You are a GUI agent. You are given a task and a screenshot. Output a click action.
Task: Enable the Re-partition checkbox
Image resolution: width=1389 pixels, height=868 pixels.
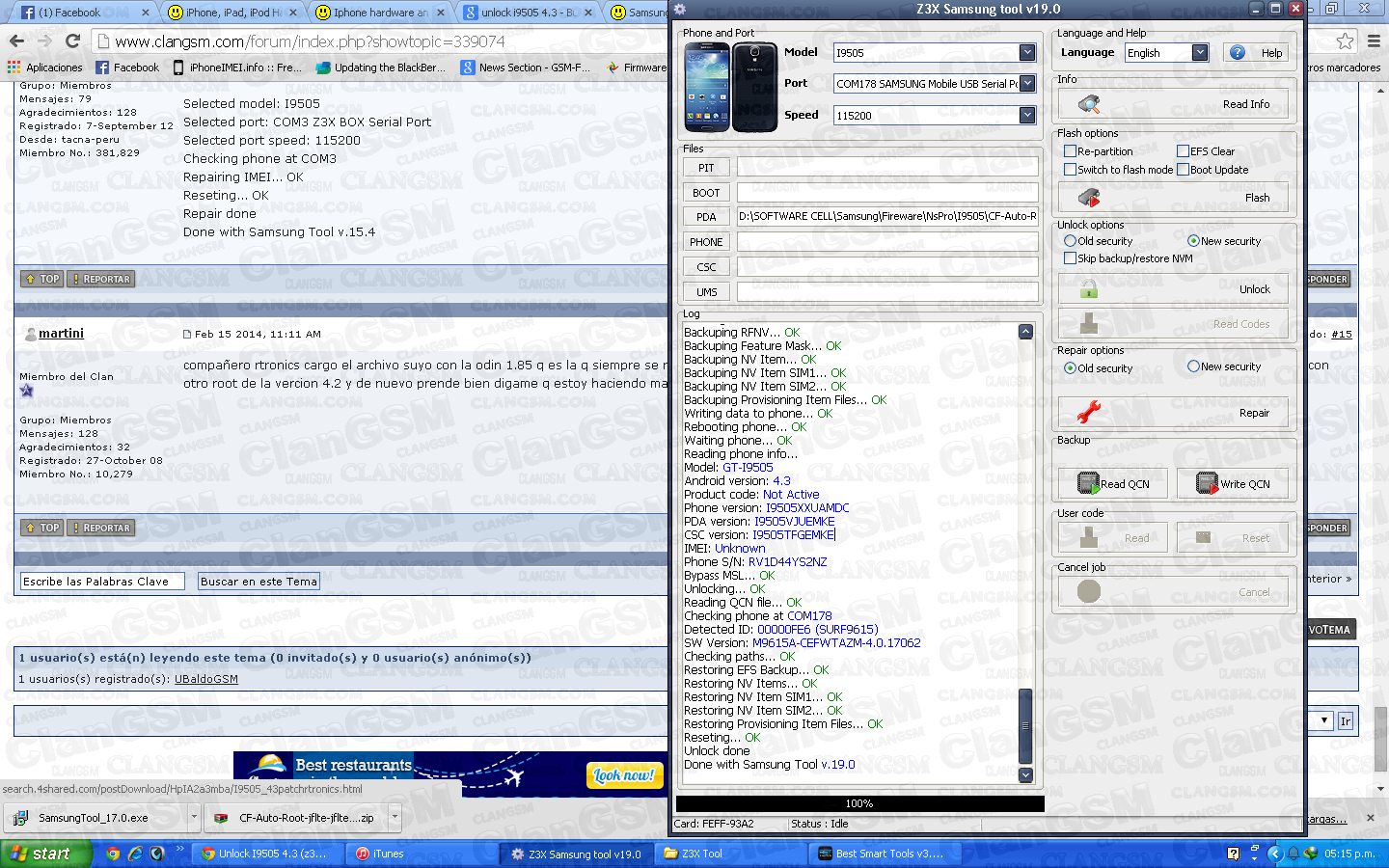[x=1070, y=151]
